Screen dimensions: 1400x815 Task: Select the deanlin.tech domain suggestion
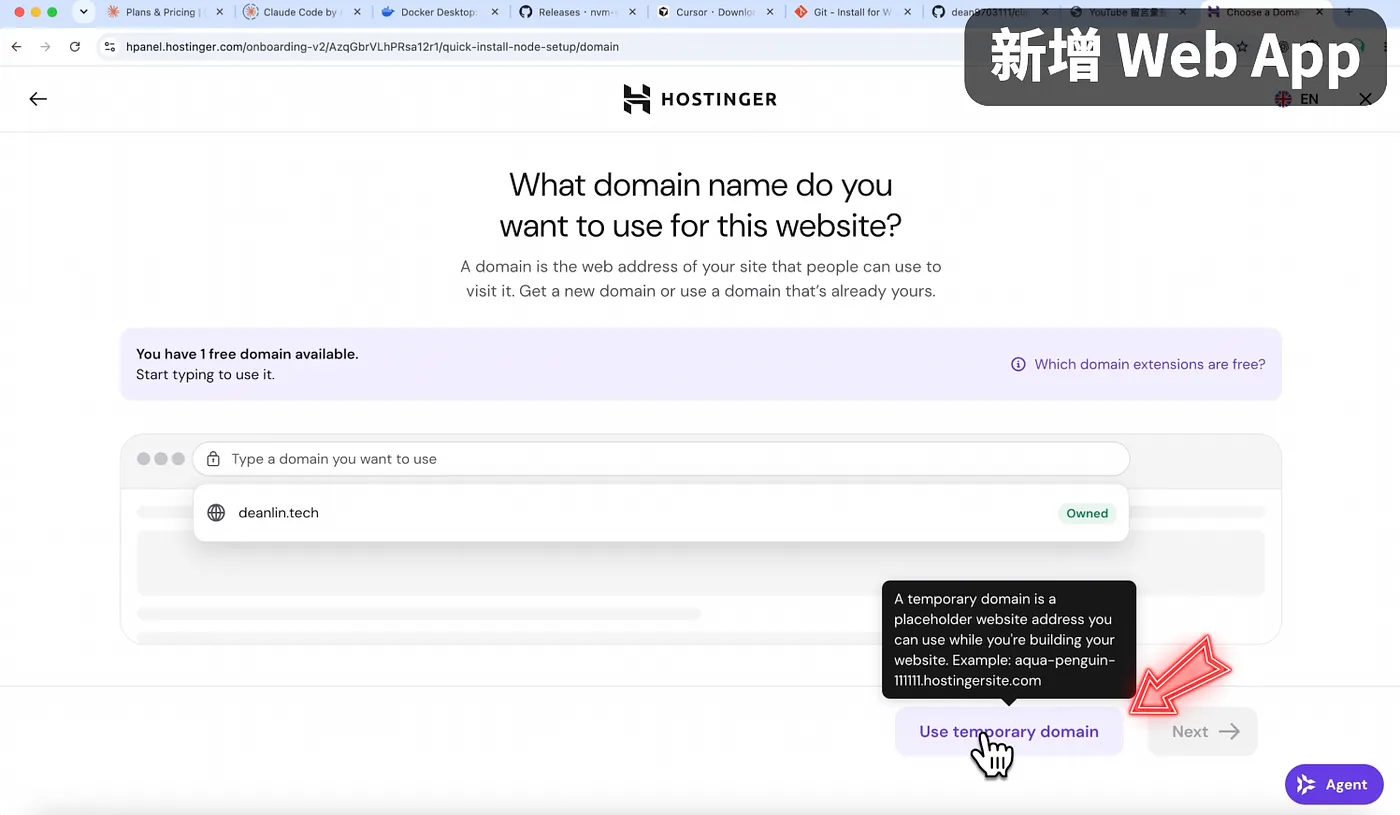[661, 513]
